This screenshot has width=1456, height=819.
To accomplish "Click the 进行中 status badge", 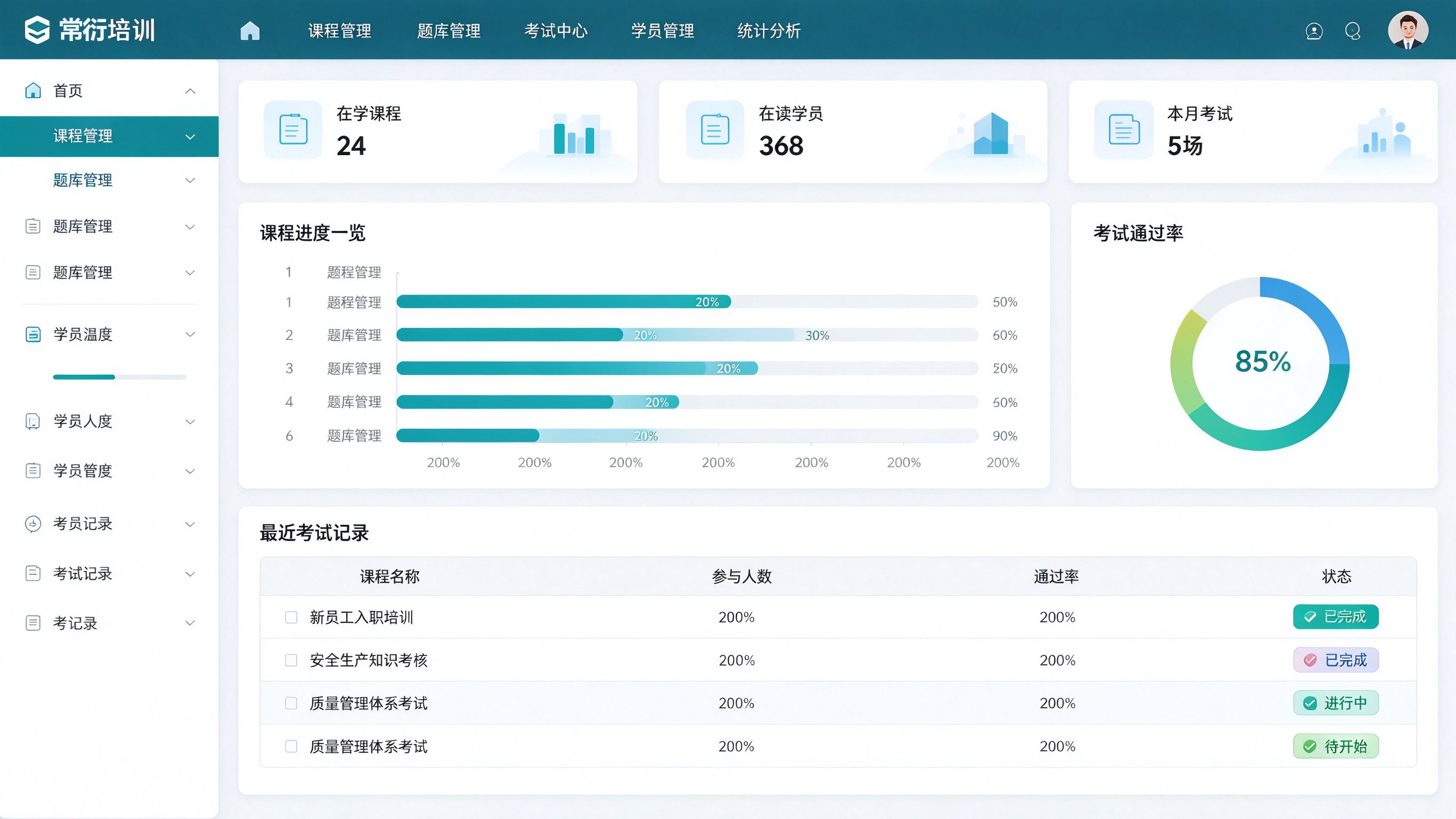I will coord(1335,703).
